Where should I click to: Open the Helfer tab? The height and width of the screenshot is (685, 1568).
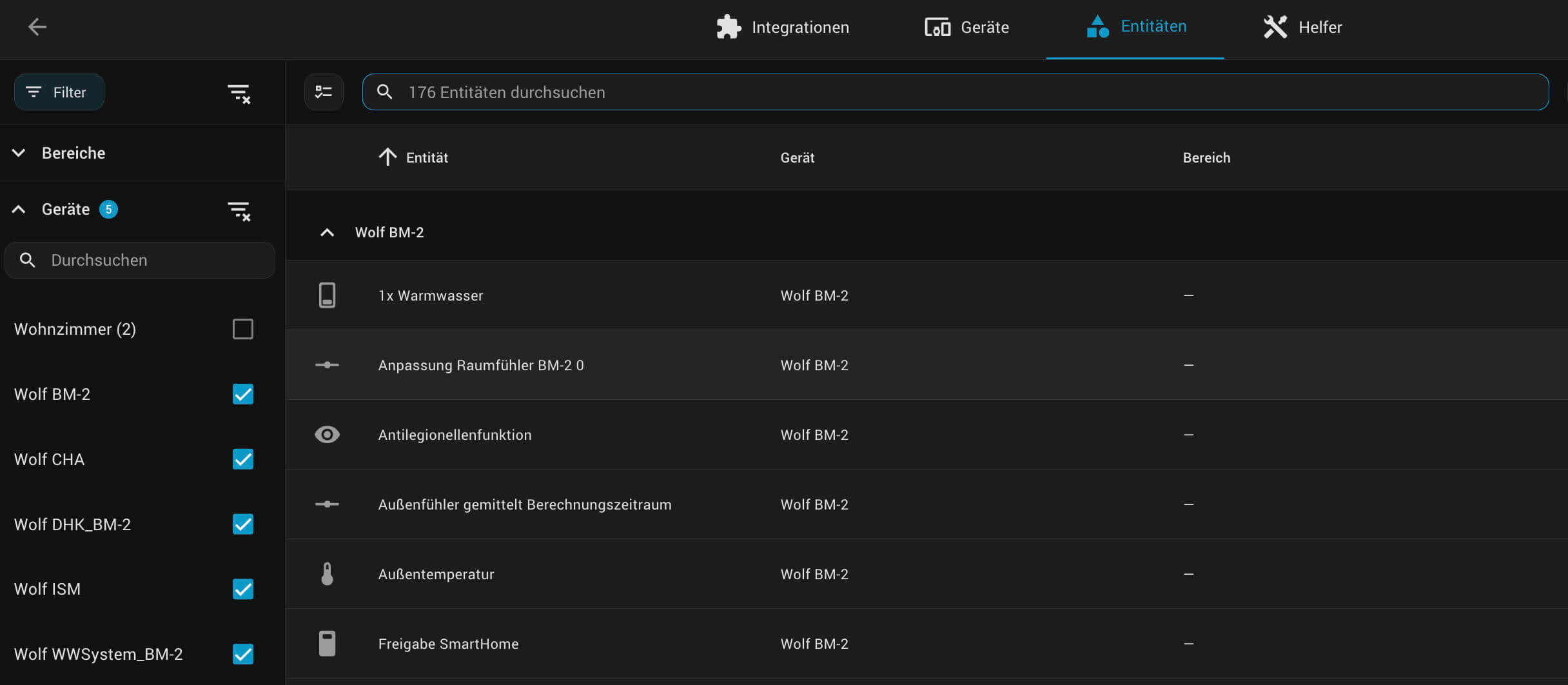coord(1302,28)
